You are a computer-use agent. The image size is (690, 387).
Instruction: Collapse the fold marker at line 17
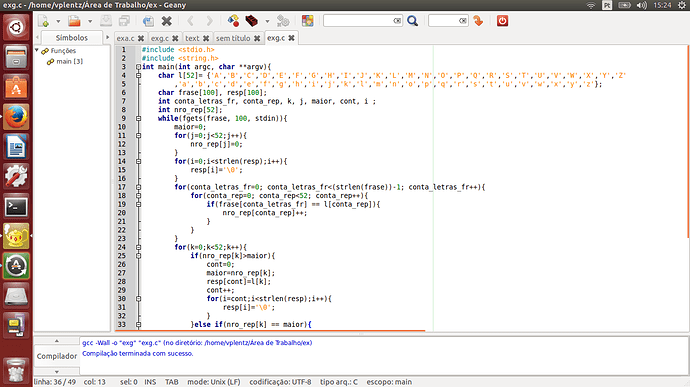coord(138,187)
